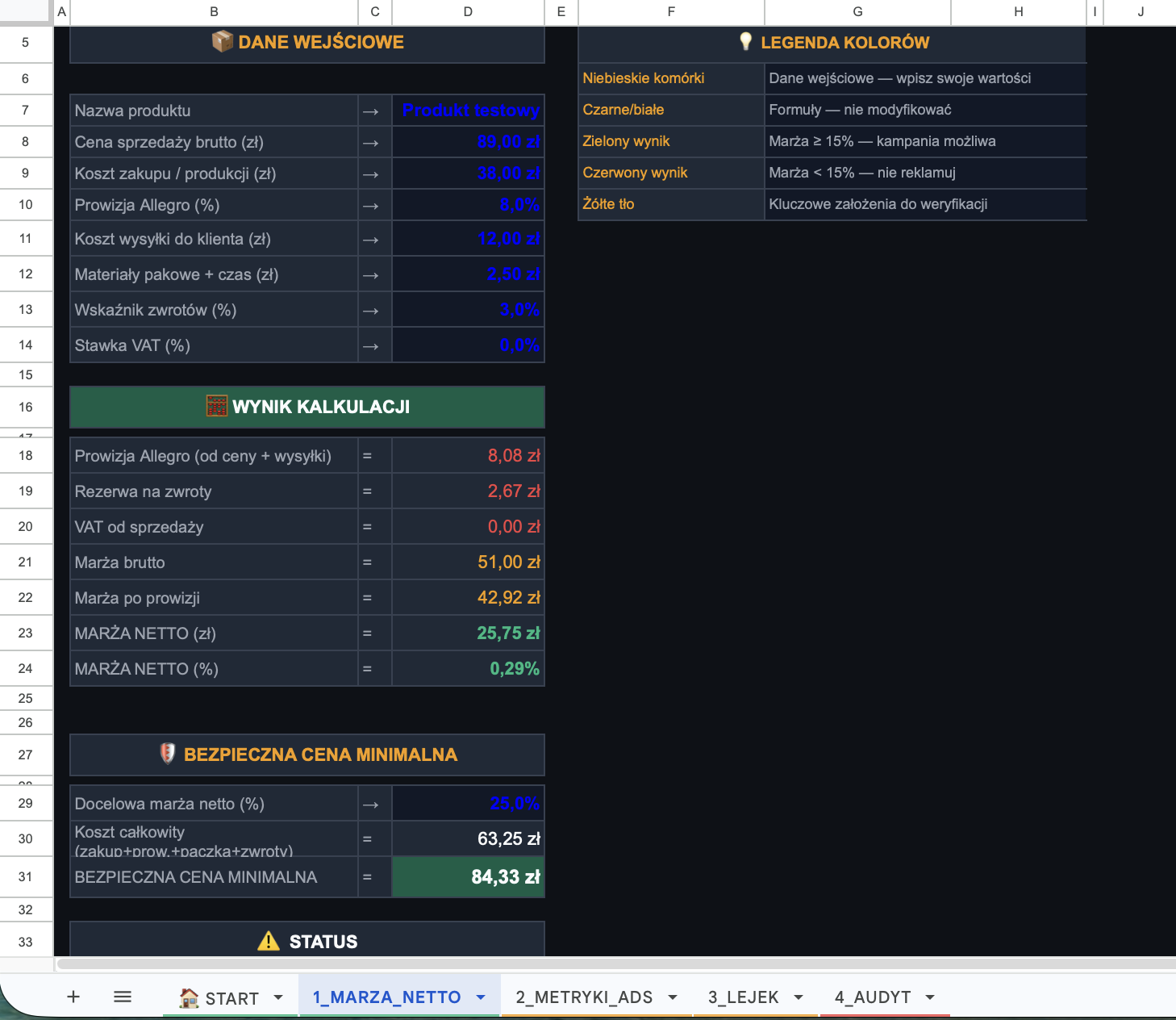The width and height of the screenshot is (1176, 1020).
Task: Select the column D header
Action: tap(468, 11)
